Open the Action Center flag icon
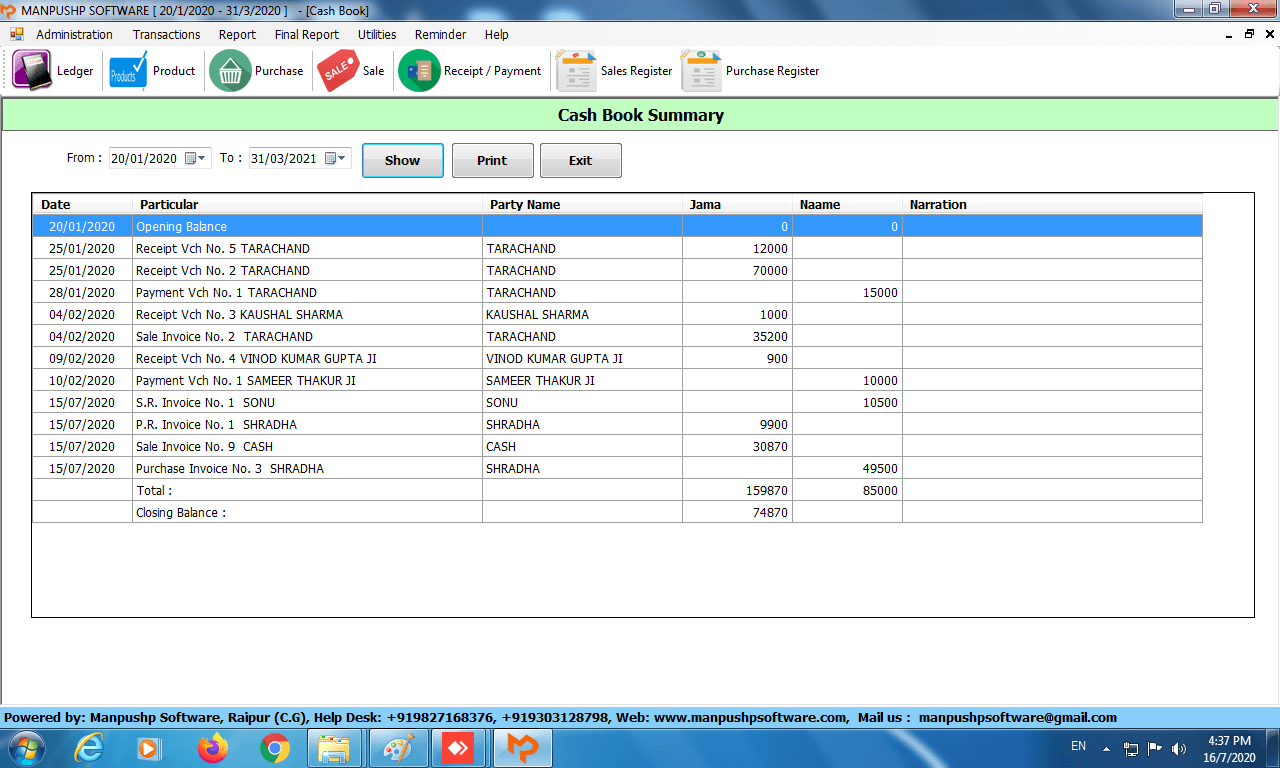This screenshot has height=768, width=1280. pos(1155,748)
